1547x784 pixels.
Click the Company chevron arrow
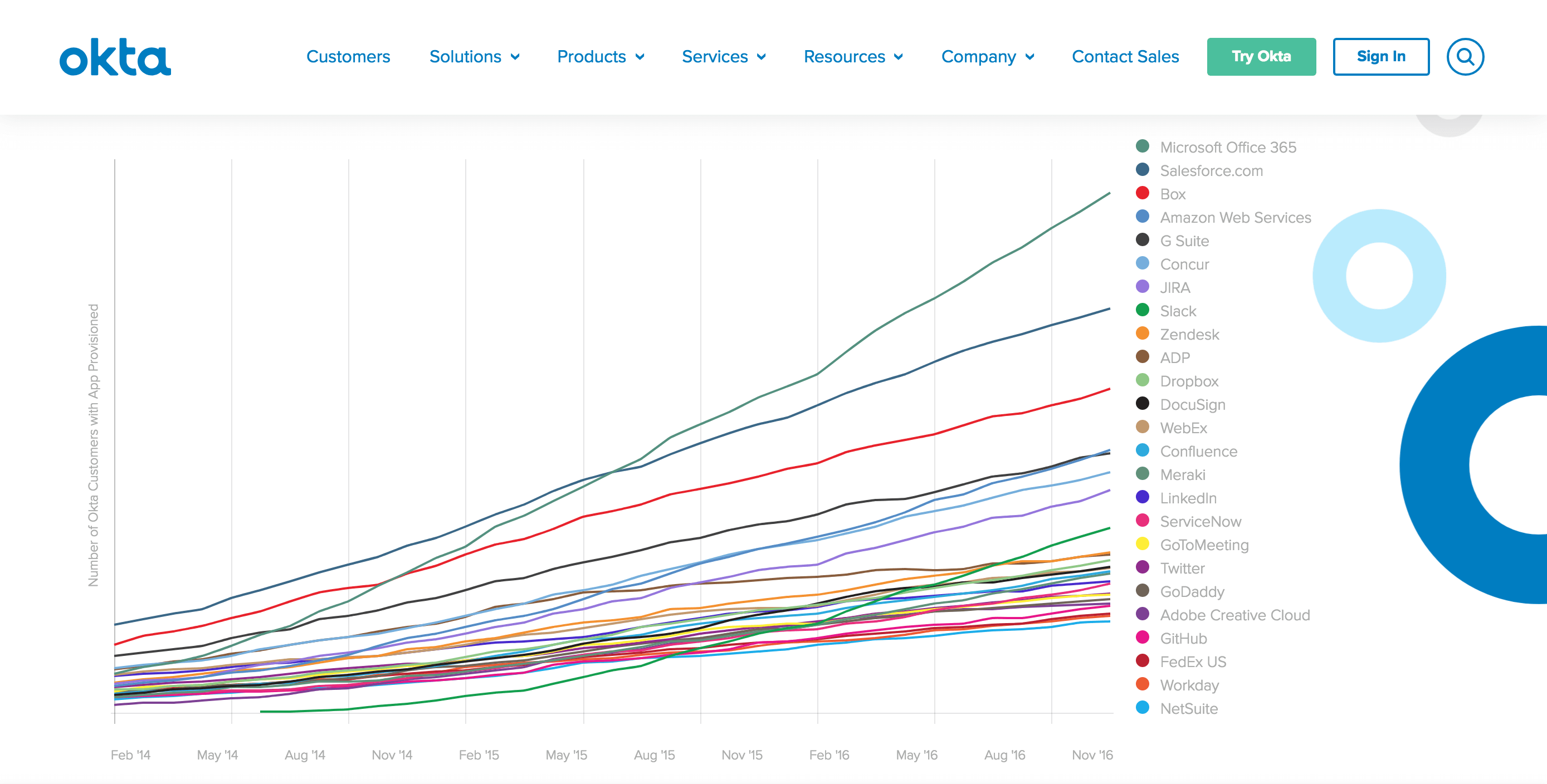pyautogui.click(x=1030, y=57)
